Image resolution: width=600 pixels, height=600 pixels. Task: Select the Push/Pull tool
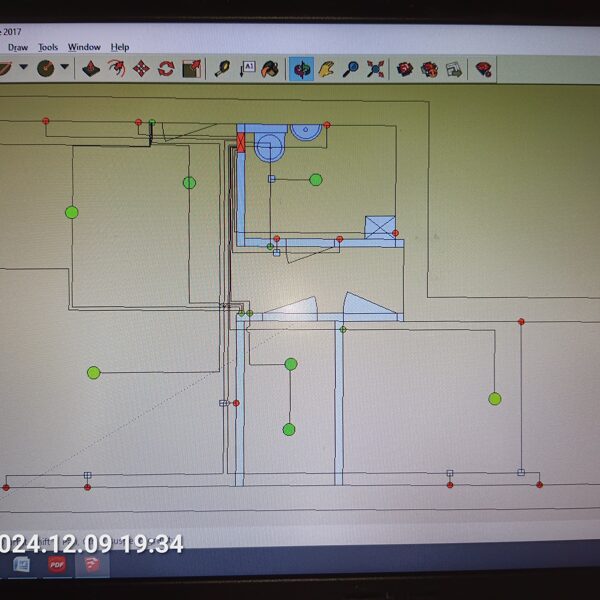(91, 68)
